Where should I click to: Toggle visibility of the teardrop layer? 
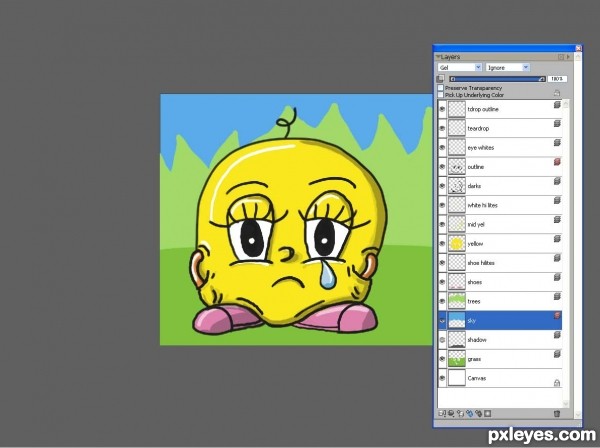tap(442, 129)
